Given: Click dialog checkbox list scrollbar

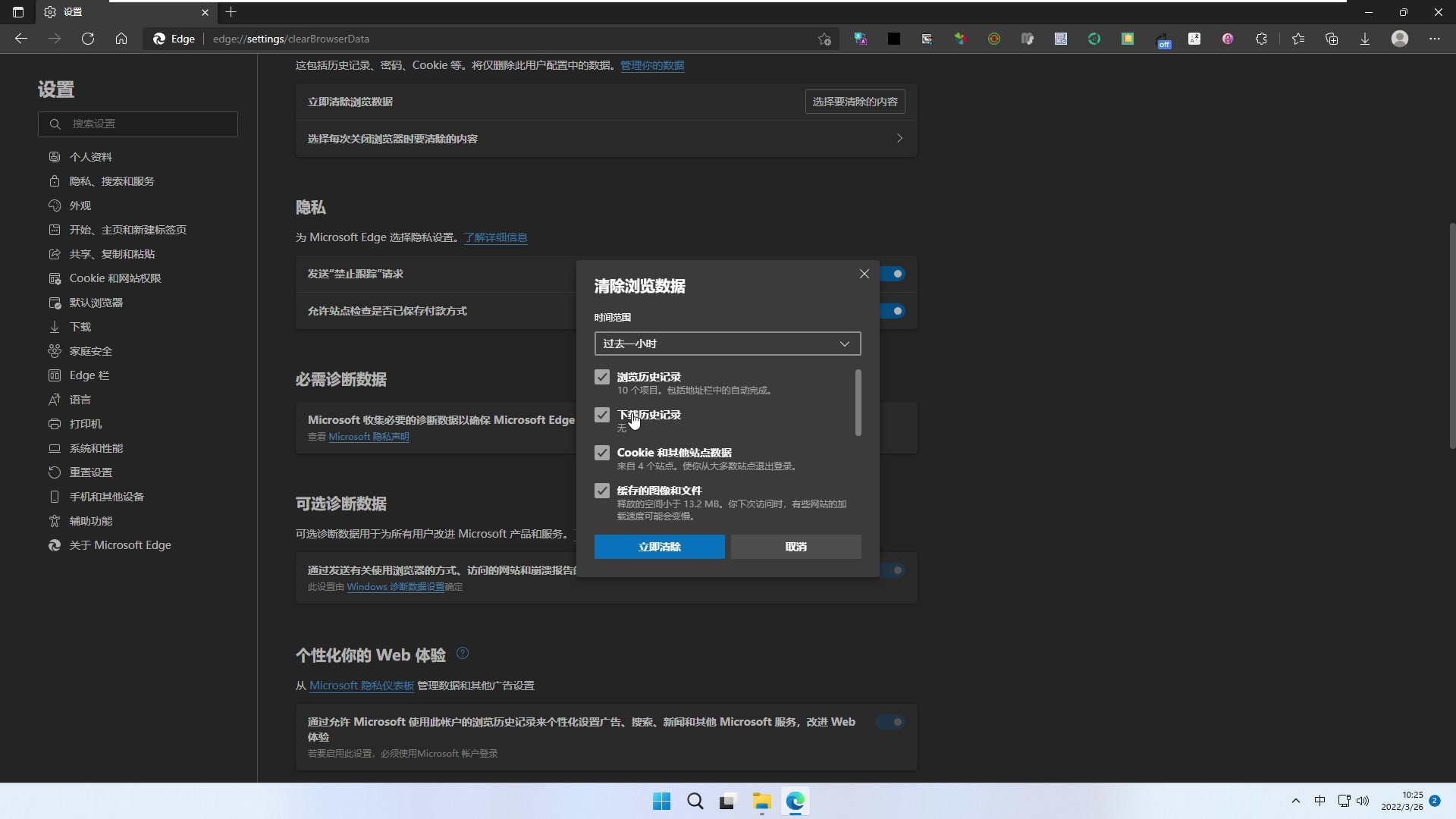Looking at the screenshot, I should coord(858,403).
